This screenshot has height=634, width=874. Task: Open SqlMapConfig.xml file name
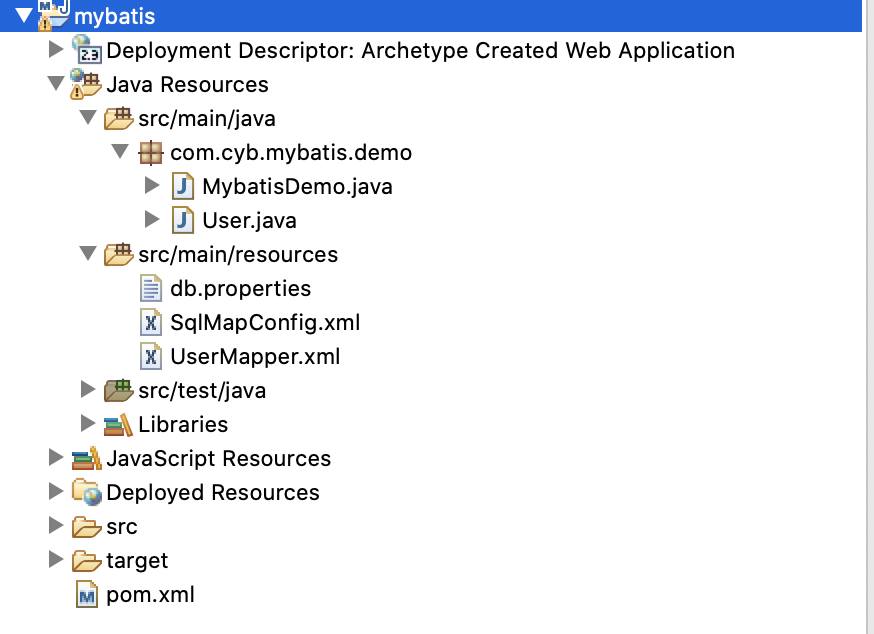point(265,323)
